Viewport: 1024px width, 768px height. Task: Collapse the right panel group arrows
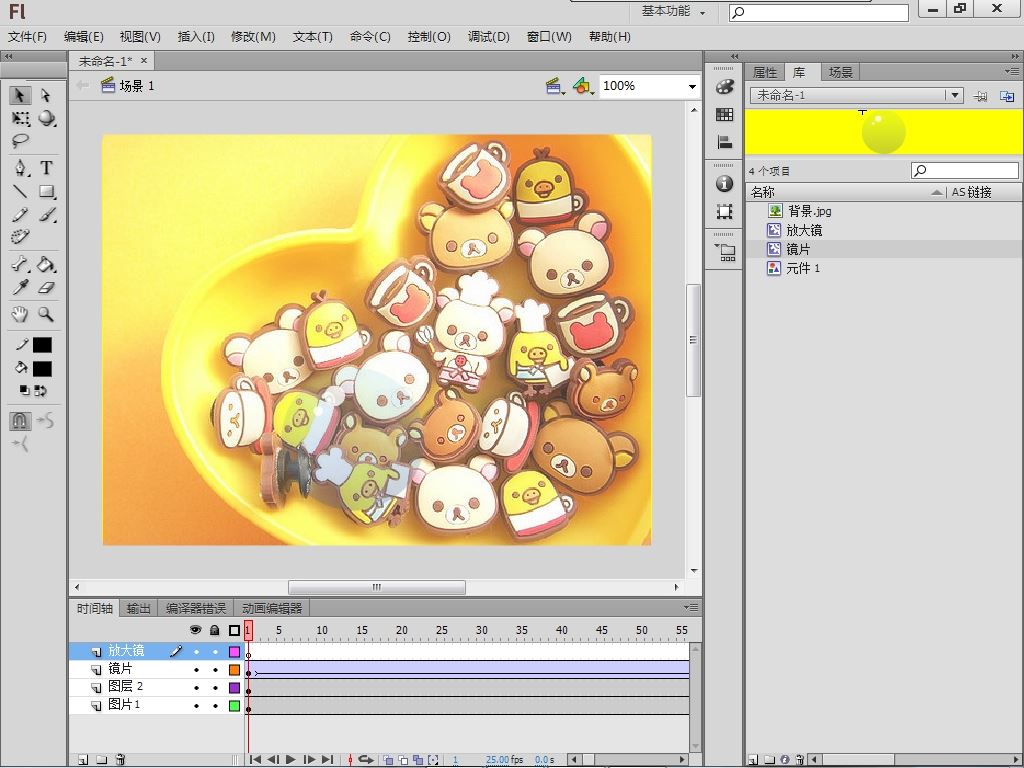(1014, 56)
